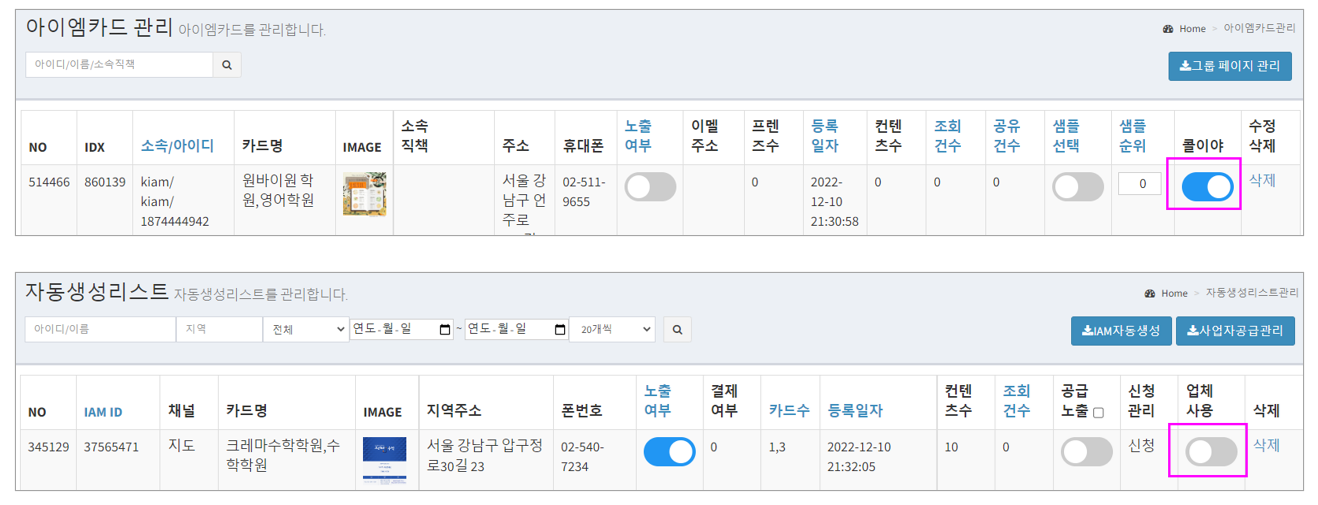Expand the 20개씩 page size dropdown
Viewport: 1318px width, 505px height.
tap(611, 329)
